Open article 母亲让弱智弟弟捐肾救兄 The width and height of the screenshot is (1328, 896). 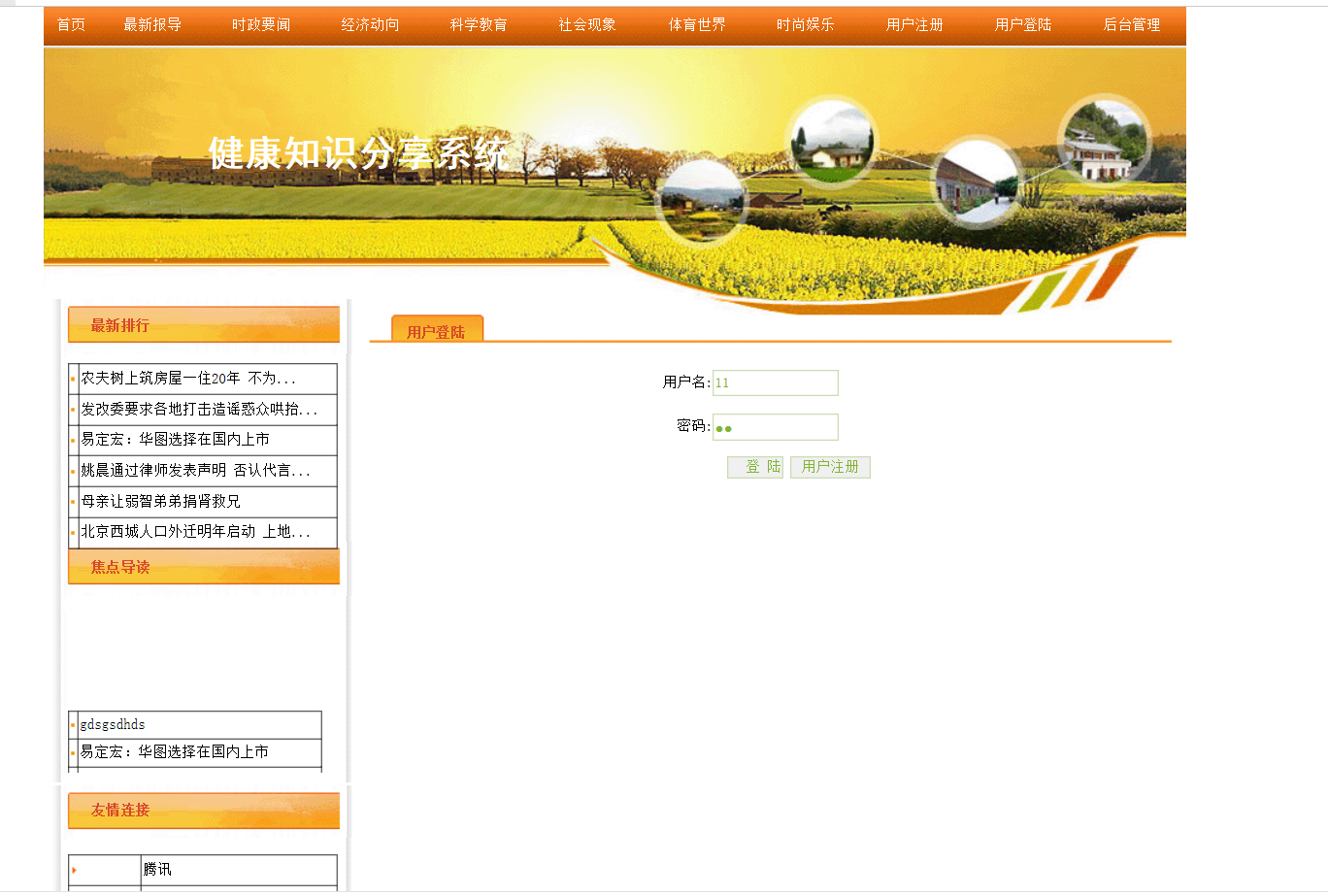point(160,502)
